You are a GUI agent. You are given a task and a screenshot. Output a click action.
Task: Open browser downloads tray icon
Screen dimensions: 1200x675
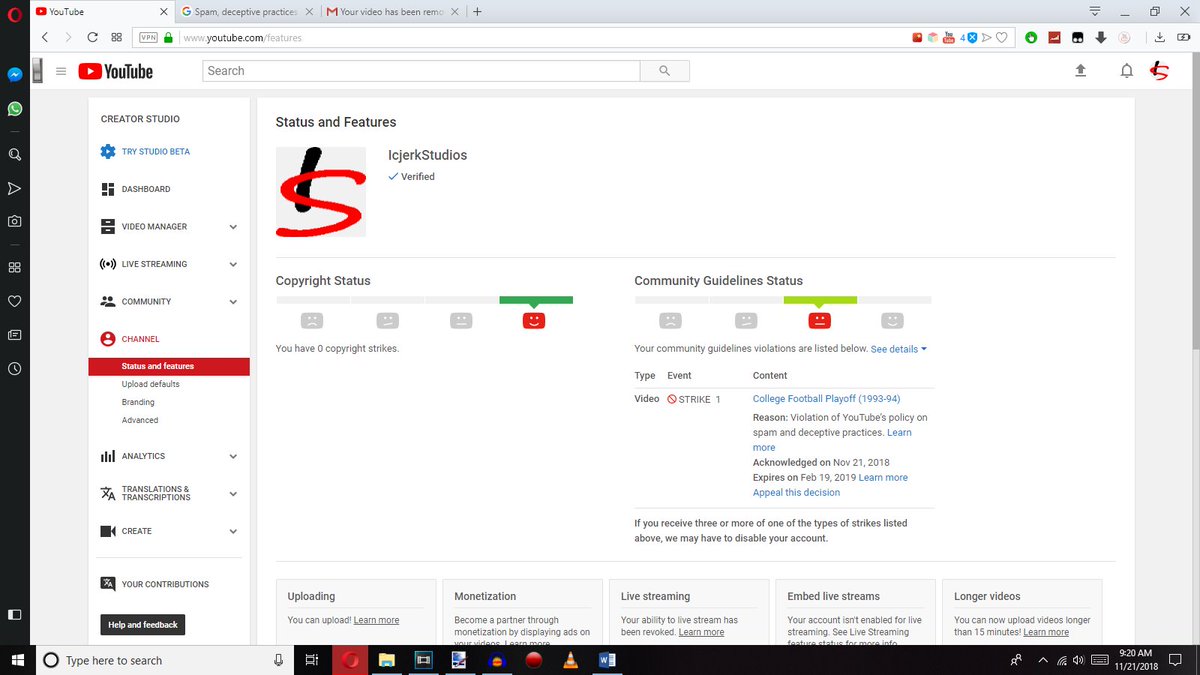(x=1159, y=37)
